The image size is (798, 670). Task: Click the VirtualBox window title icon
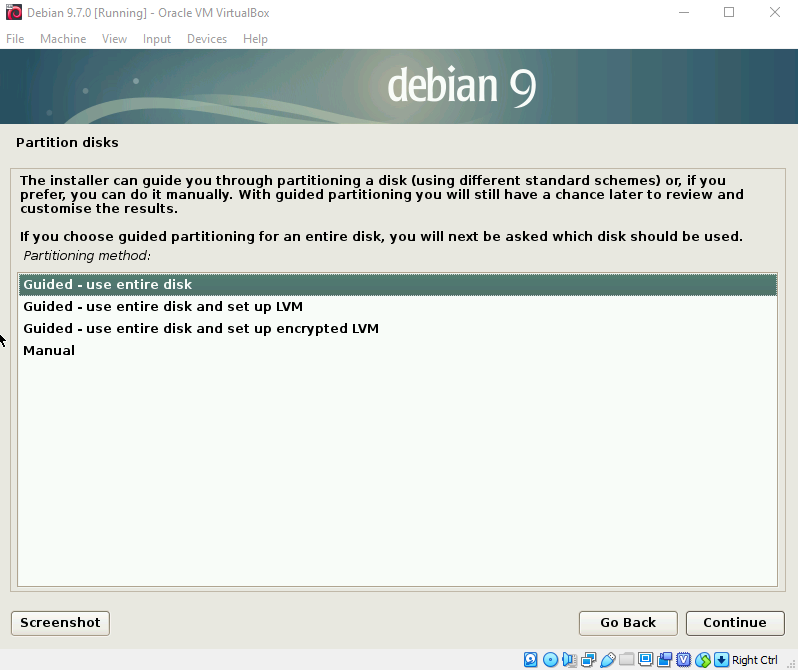pyautogui.click(x=14, y=12)
